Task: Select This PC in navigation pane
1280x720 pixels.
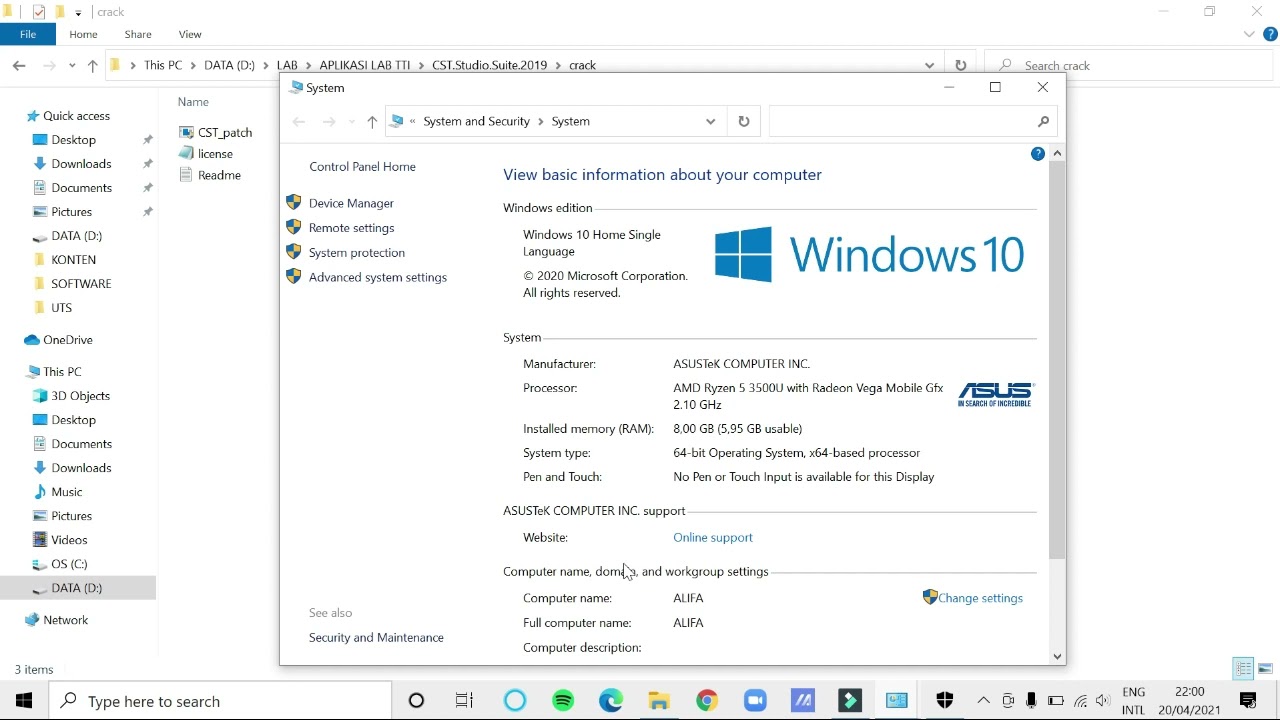Action: (x=62, y=372)
